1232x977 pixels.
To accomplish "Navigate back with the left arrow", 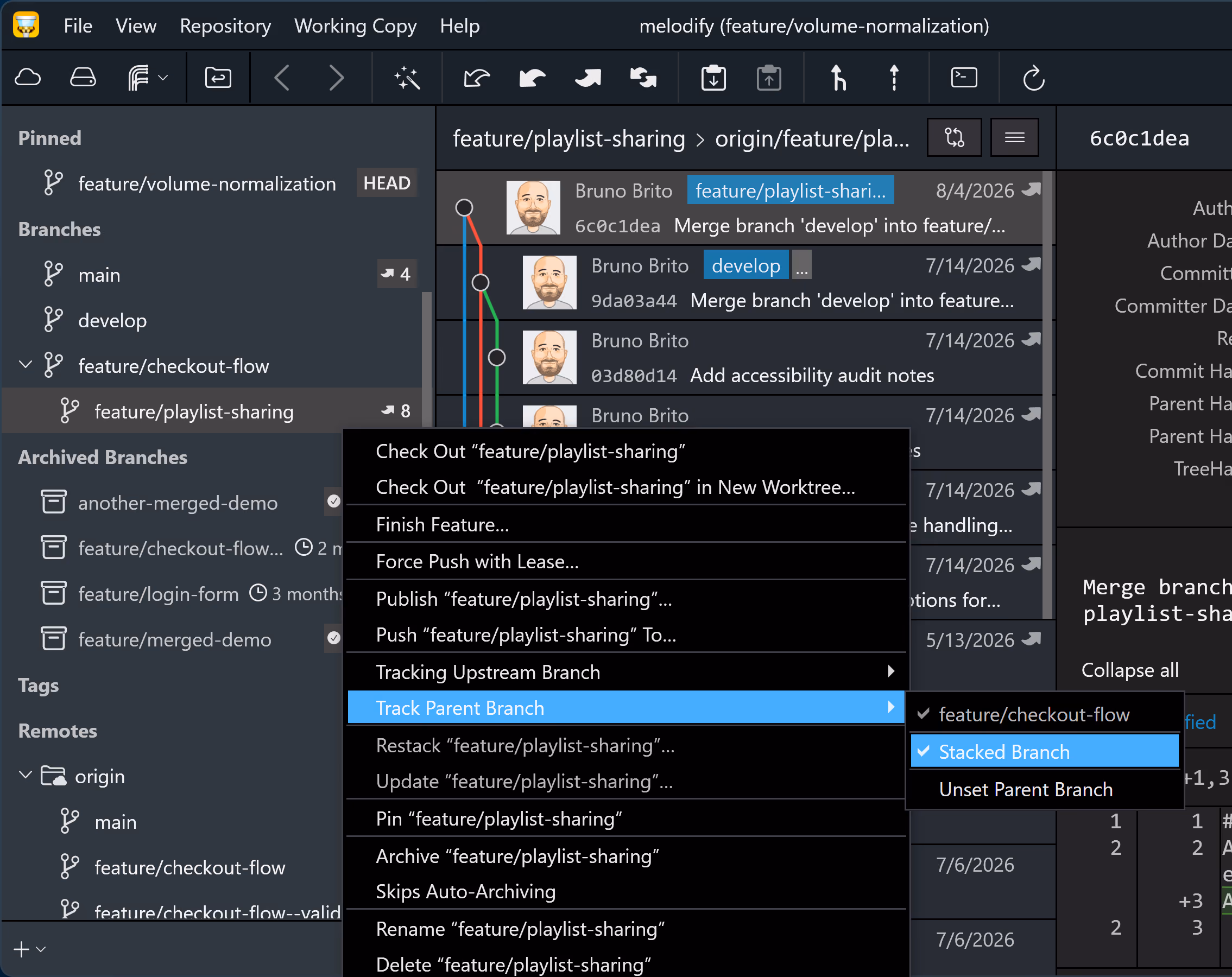I will pyautogui.click(x=282, y=77).
